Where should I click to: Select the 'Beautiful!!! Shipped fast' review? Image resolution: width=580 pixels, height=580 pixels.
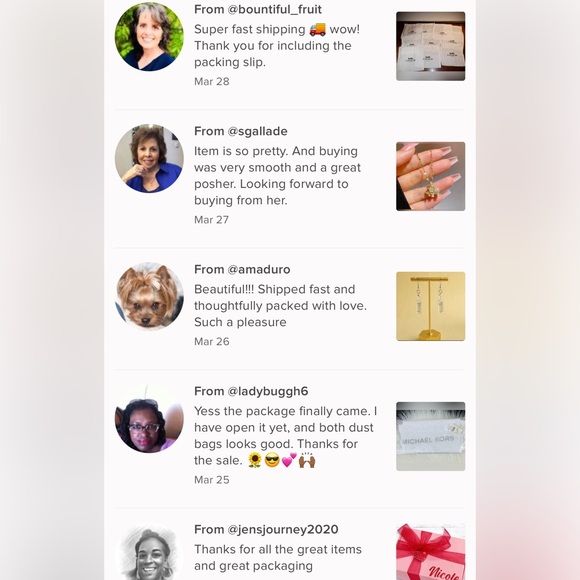(x=280, y=306)
